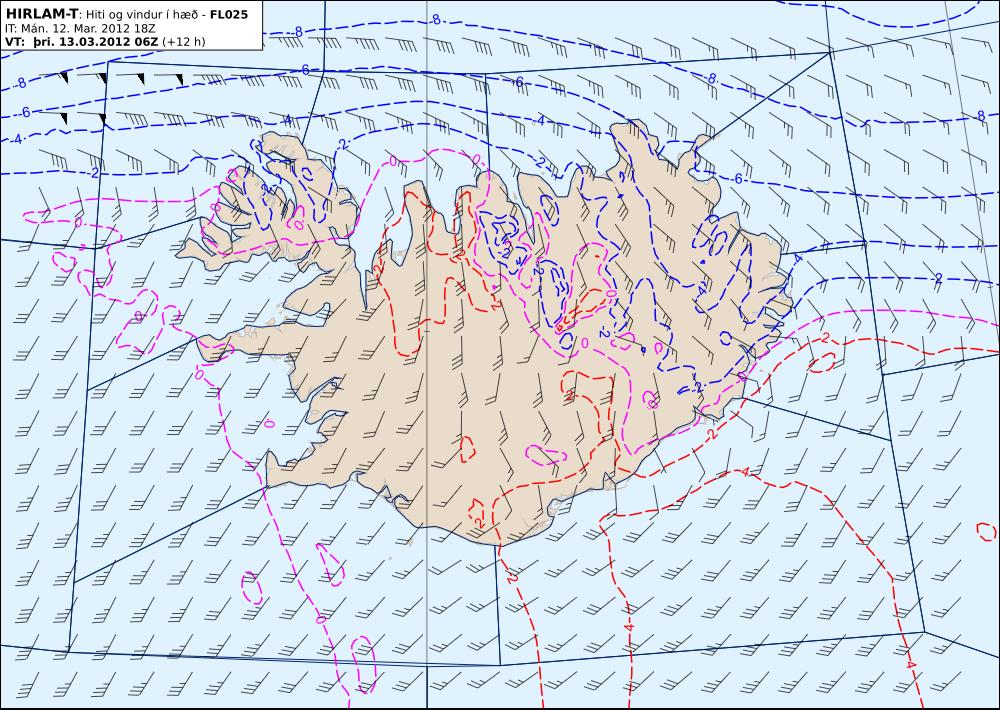Screen dimensions: 1000x710
Task: Click the VT date '13.03.2012 06Z'
Action: pyautogui.click(x=107, y=42)
